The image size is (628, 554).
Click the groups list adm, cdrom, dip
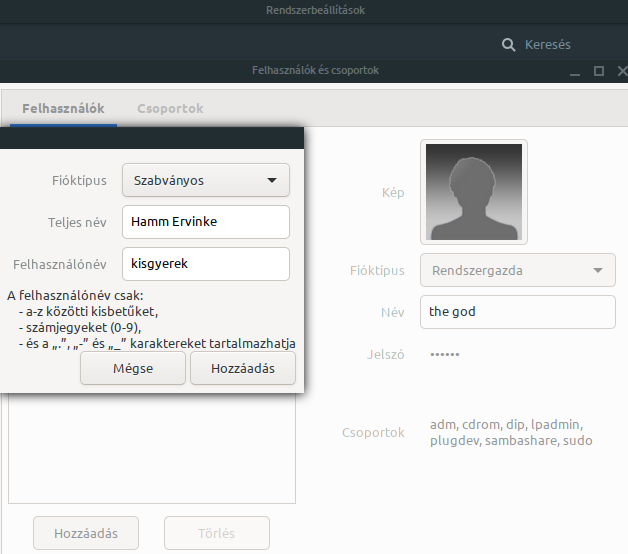[x=511, y=433]
